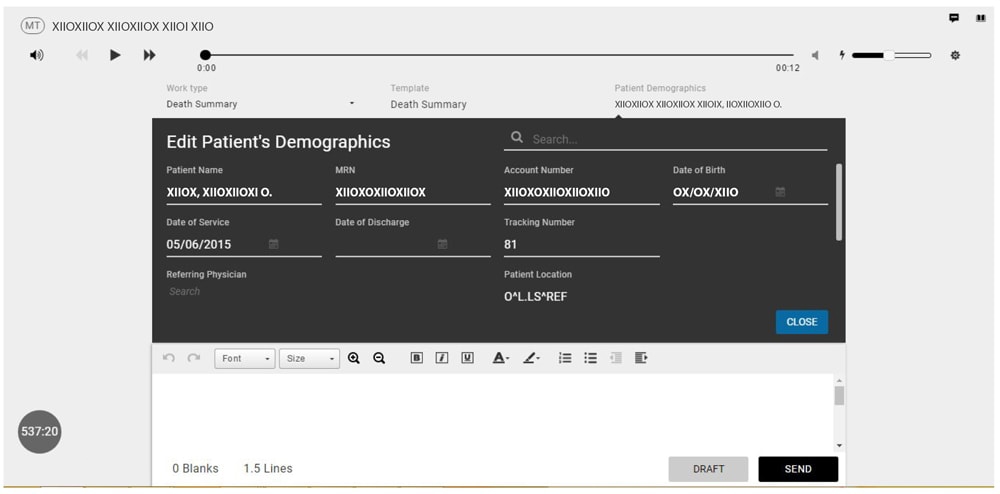
Task: Search for a Referring Physician
Action: [x=244, y=291]
